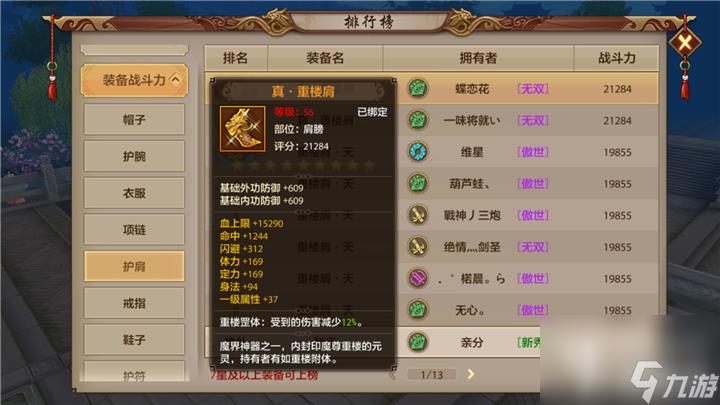Click the 真·重楼肩 golden shoulder item thumbnail
Screen dimensions: 720x405
pos(242,129)
